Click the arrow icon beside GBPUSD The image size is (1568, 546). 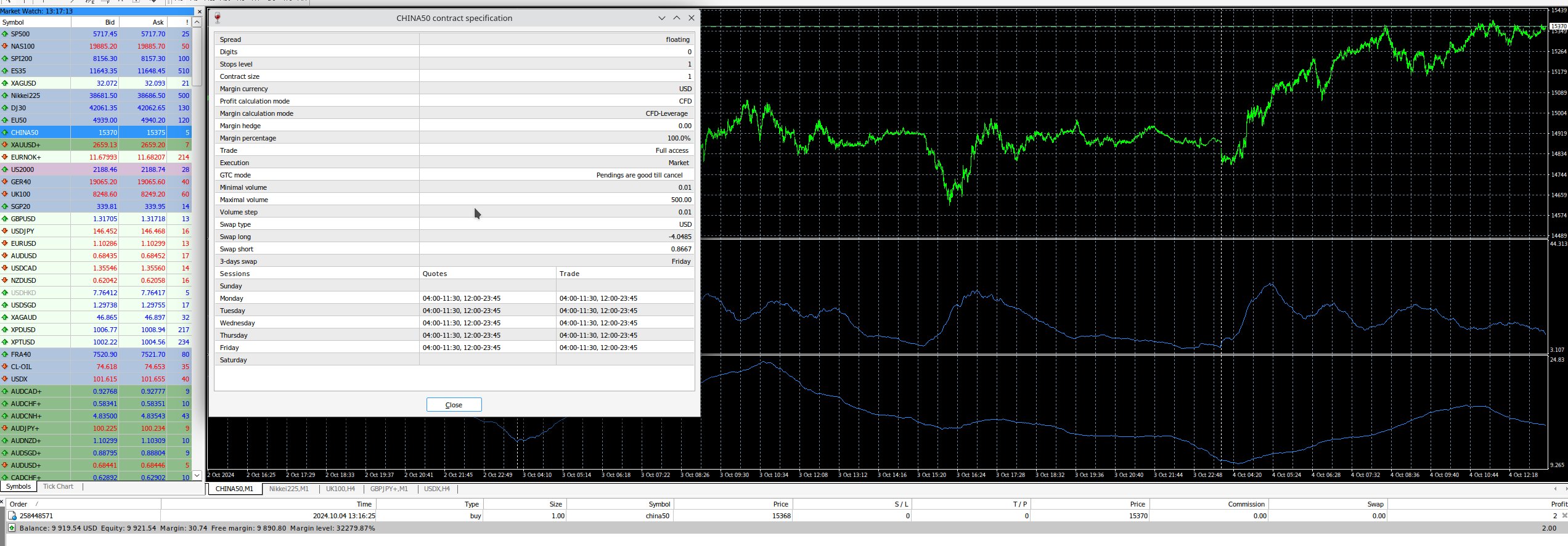click(x=5, y=219)
